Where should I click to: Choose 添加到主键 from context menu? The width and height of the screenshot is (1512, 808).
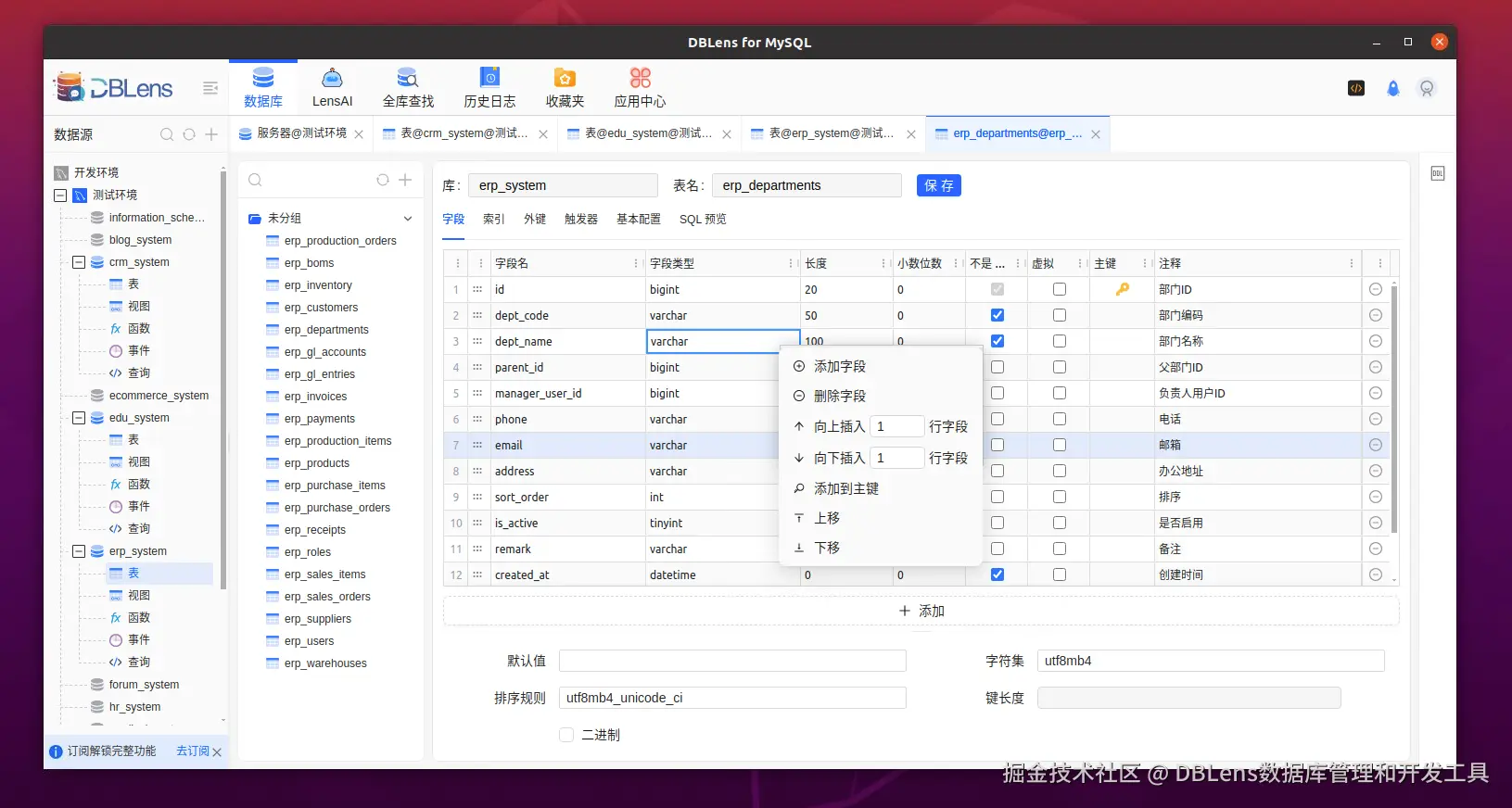click(881, 488)
